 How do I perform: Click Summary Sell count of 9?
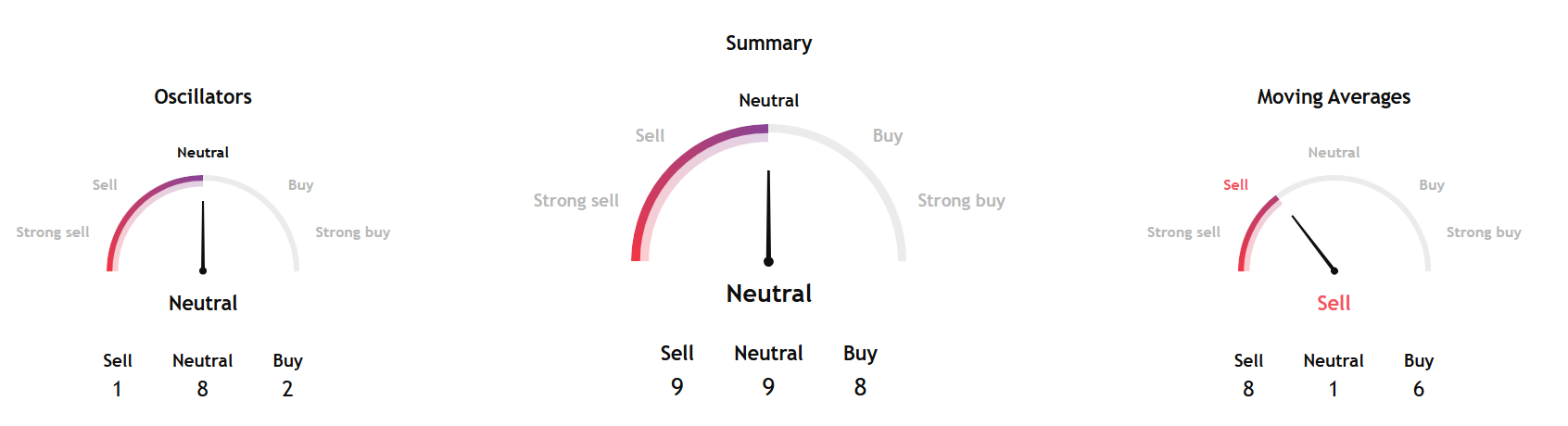(x=677, y=387)
